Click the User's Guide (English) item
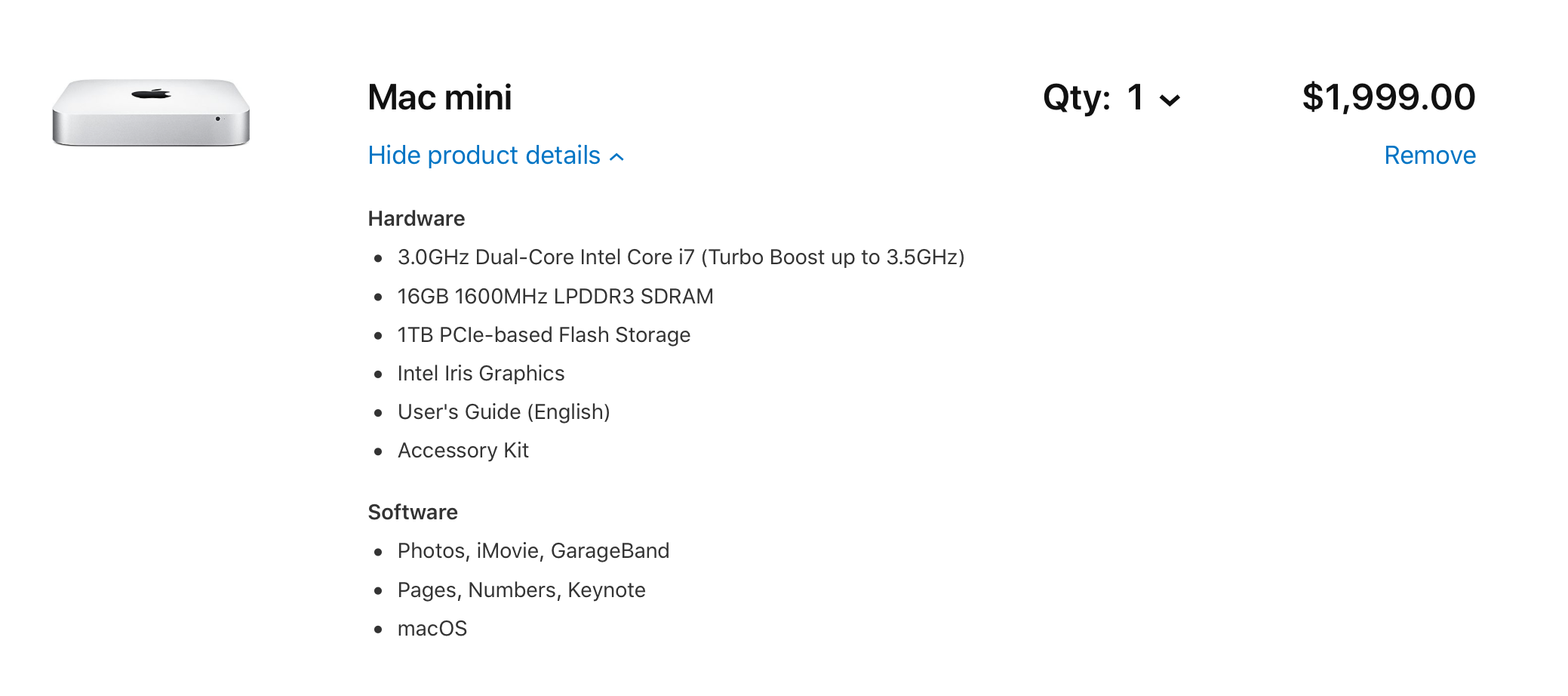Viewport: 1568px width, 696px height. [x=504, y=412]
